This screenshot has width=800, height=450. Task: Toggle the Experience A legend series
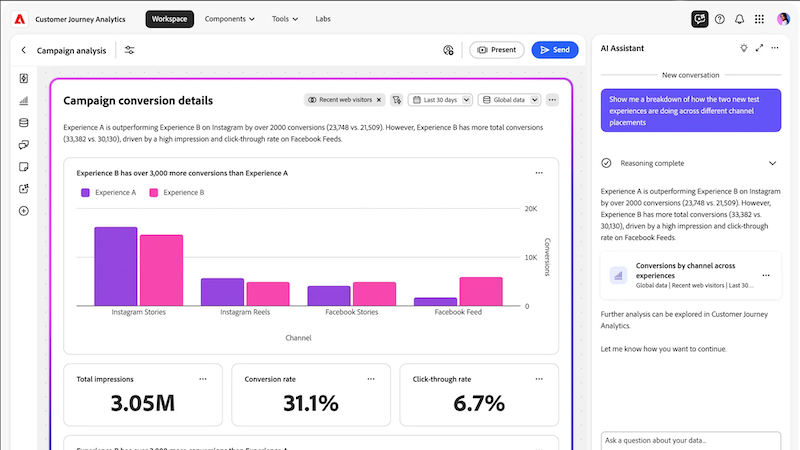[109, 192]
